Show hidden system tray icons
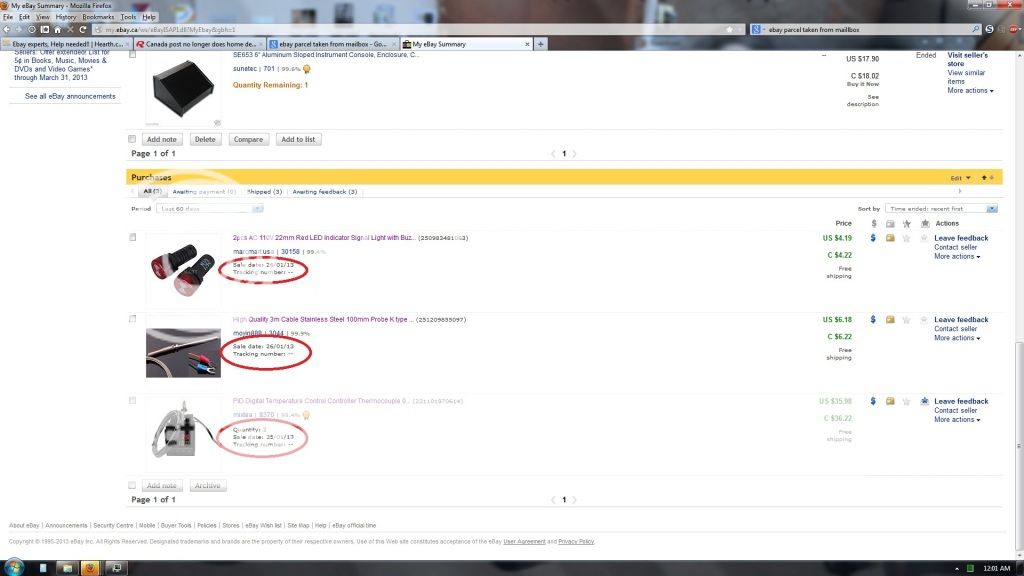Image resolution: width=1024 pixels, height=576 pixels. [x=957, y=569]
